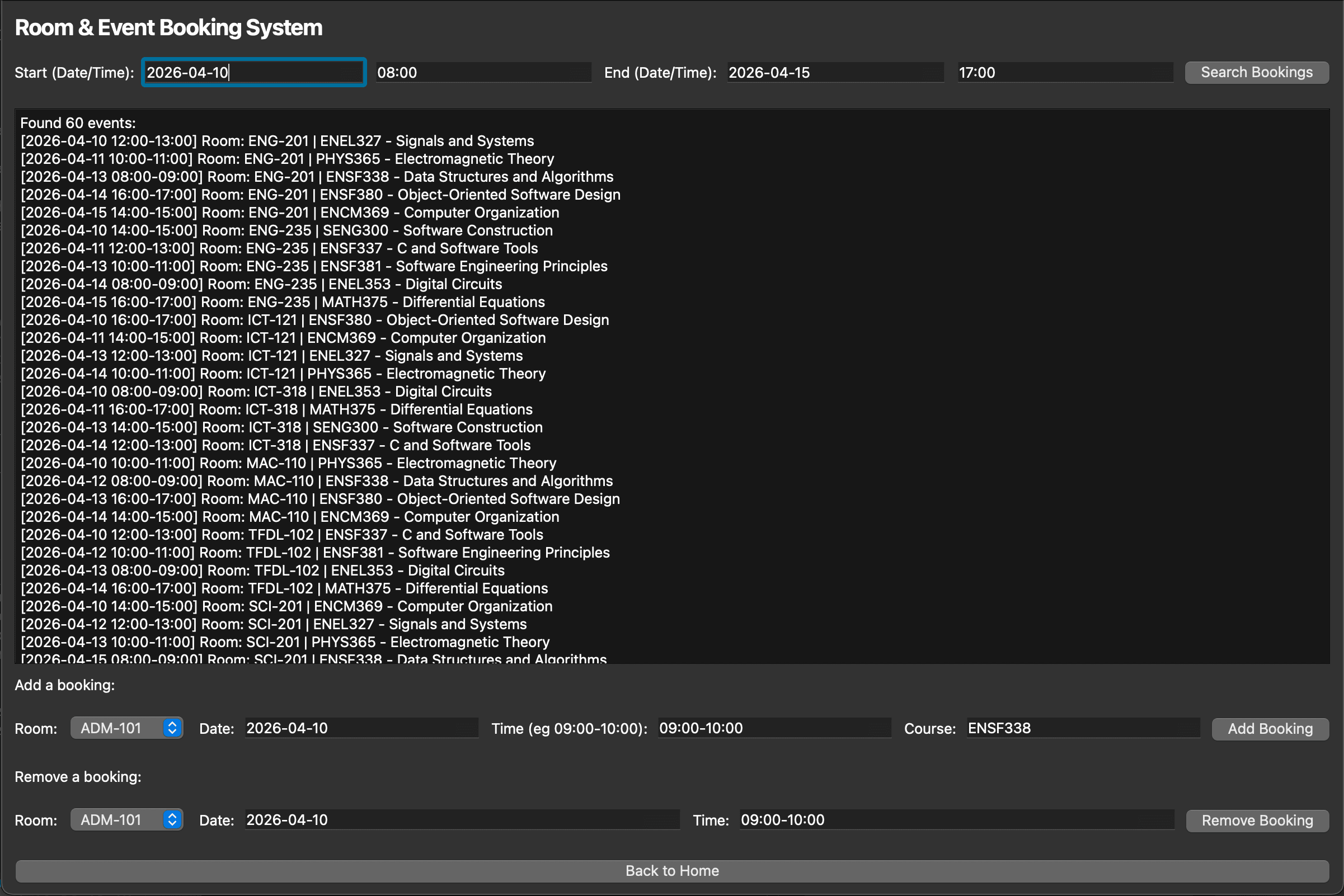
Task: Focus the Start time field 08:00
Action: tap(483, 73)
